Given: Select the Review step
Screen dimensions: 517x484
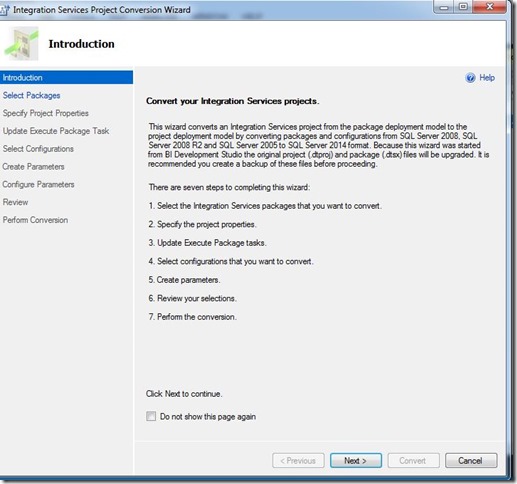Looking at the screenshot, I should (15, 202).
